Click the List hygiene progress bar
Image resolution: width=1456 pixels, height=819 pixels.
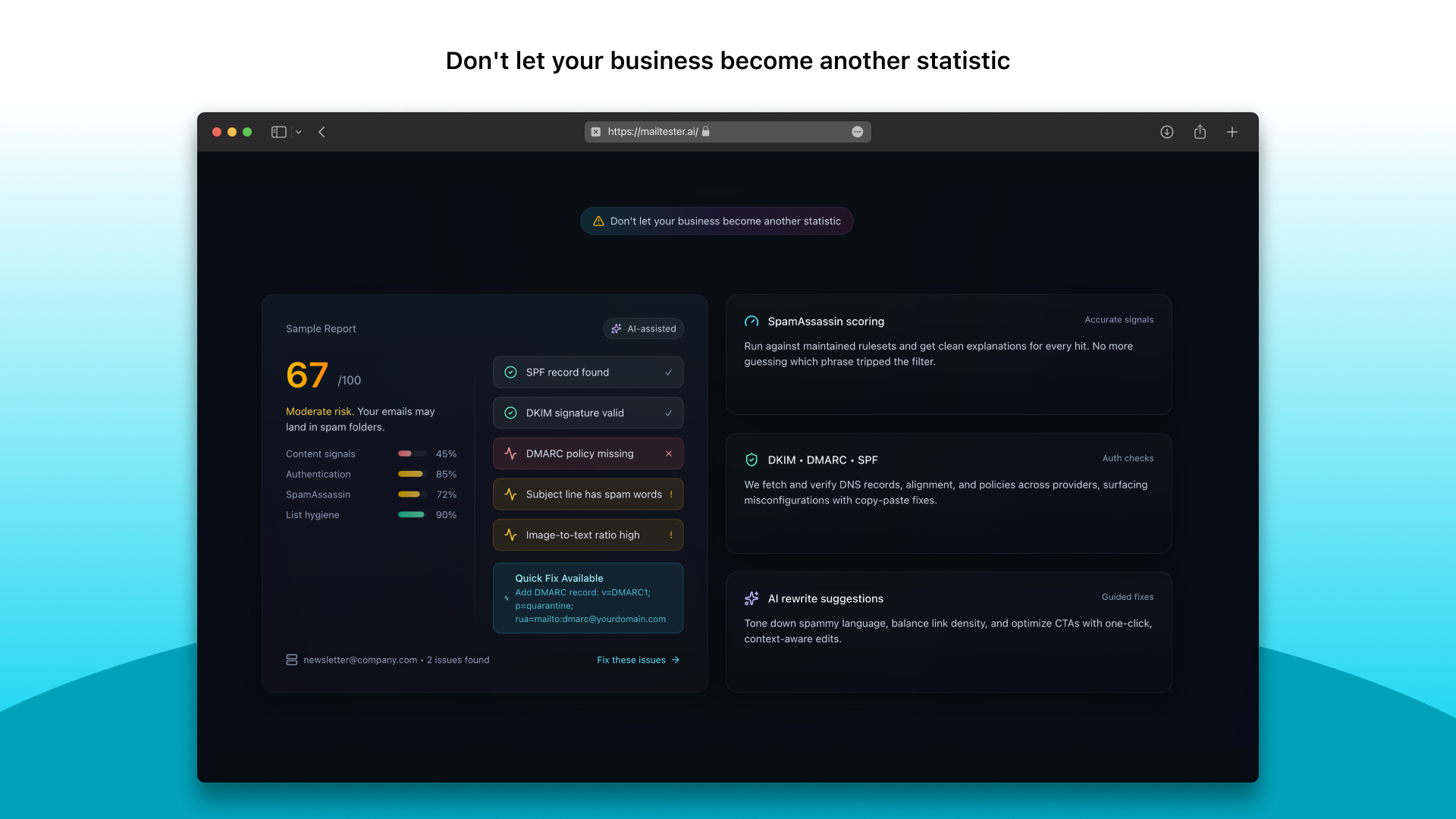412,515
